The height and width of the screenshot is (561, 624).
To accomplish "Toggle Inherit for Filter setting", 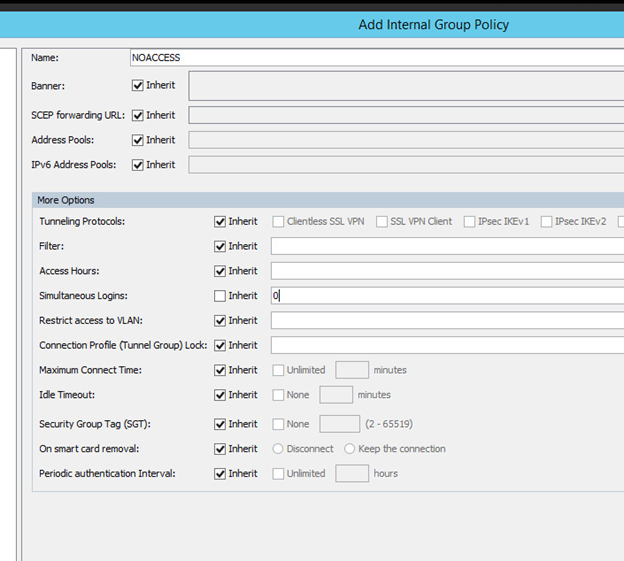I will click(220, 246).
